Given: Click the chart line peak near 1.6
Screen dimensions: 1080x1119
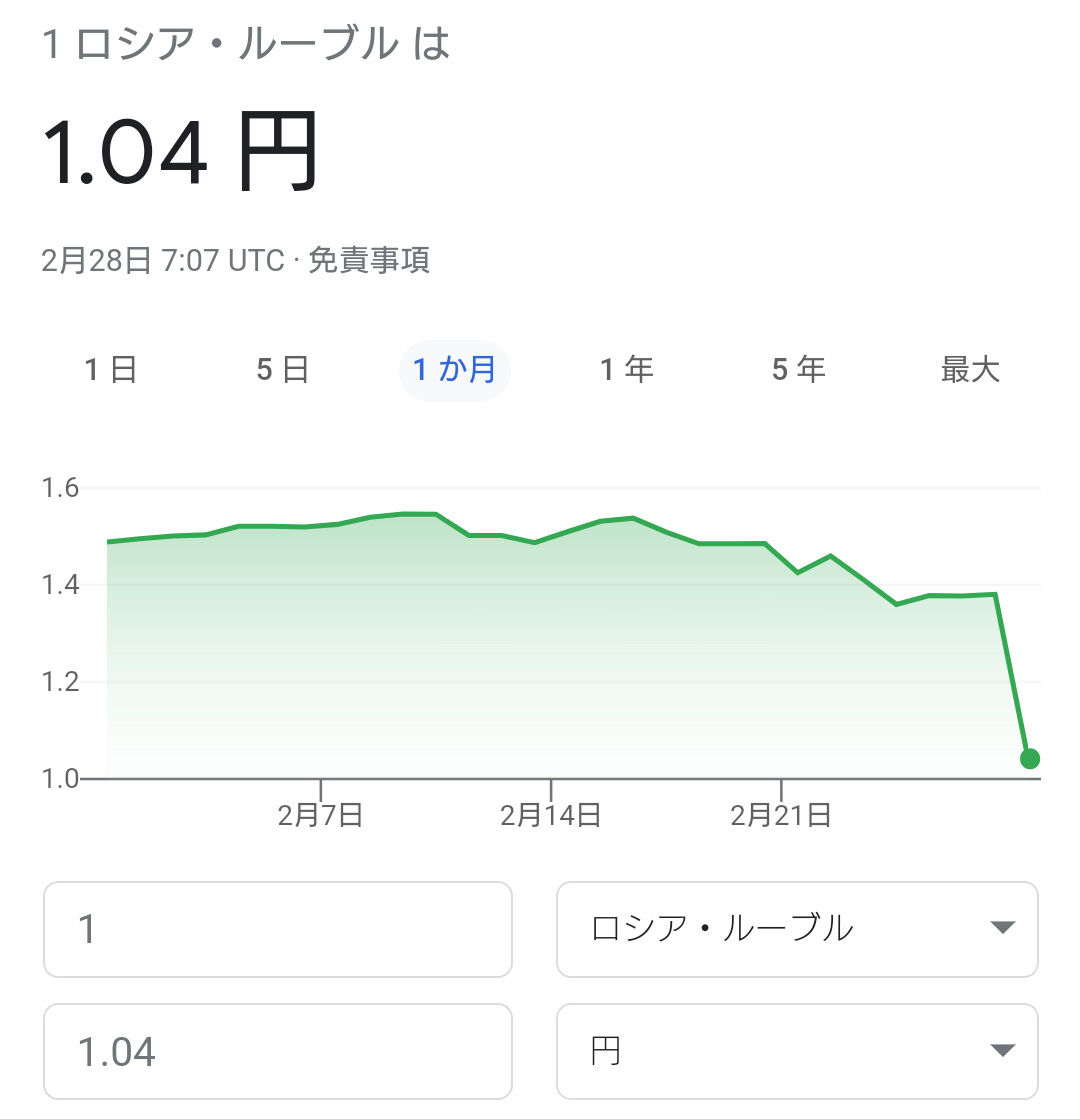Looking at the screenshot, I should pyautogui.click(x=420, y=513).
